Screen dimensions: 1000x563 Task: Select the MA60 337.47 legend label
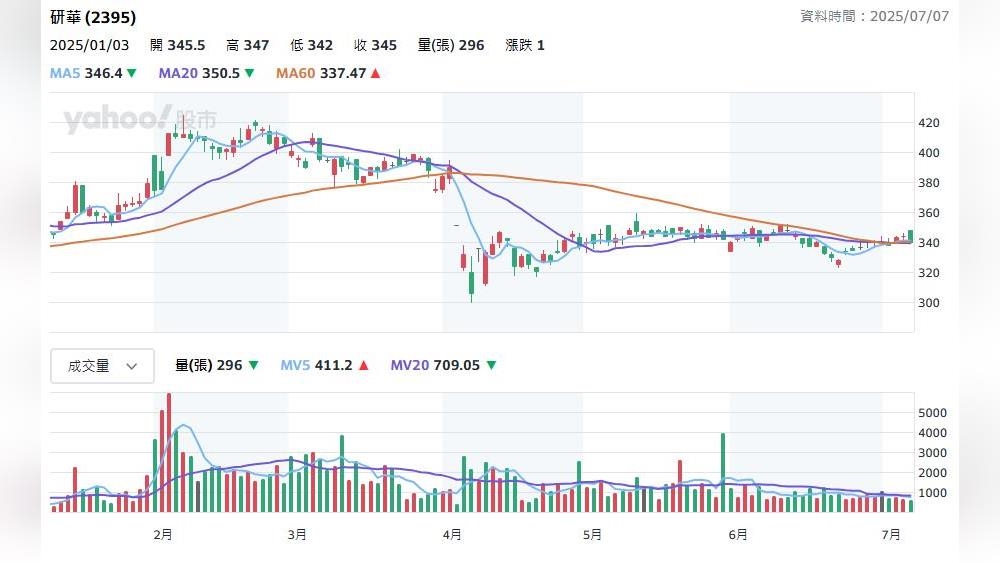pos(321,73)
